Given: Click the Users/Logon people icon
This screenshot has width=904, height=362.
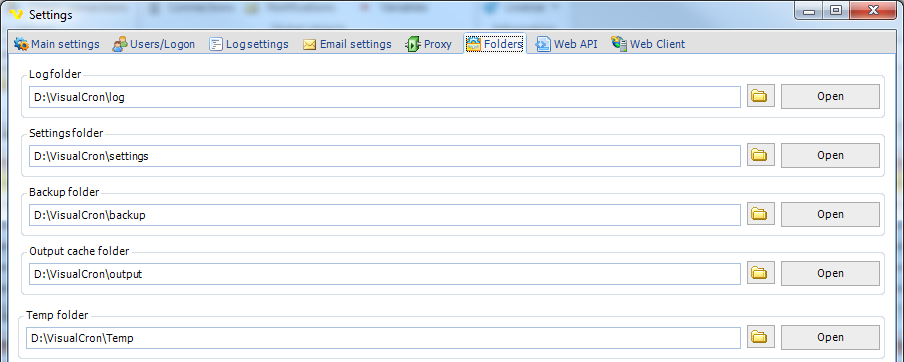Looking at the screenshot, I should click(120, 44).
